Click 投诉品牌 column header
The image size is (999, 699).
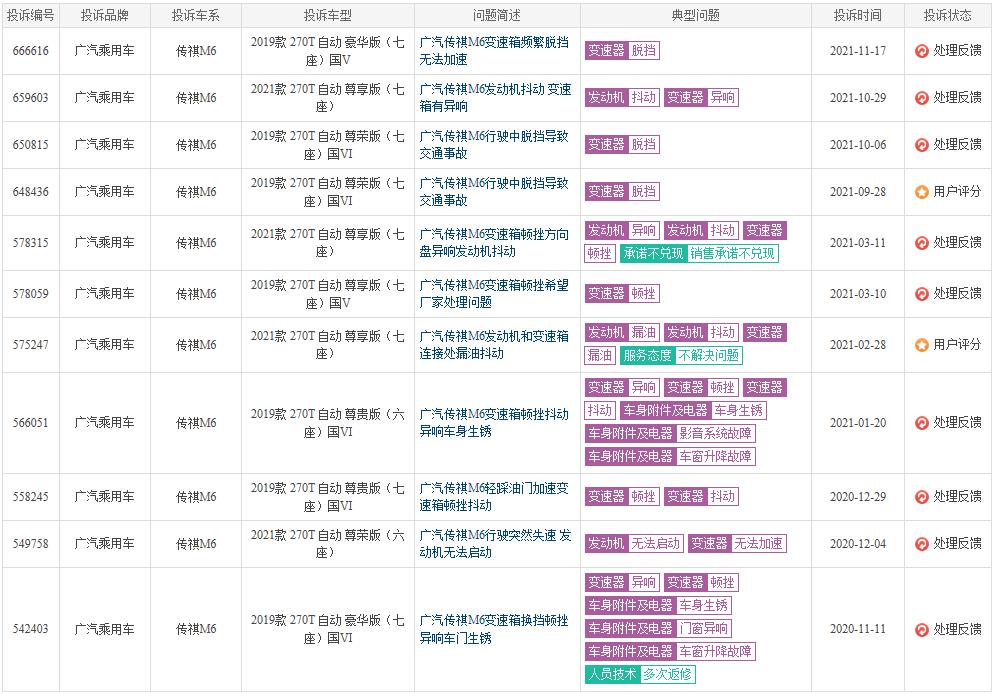coord(104,16)
